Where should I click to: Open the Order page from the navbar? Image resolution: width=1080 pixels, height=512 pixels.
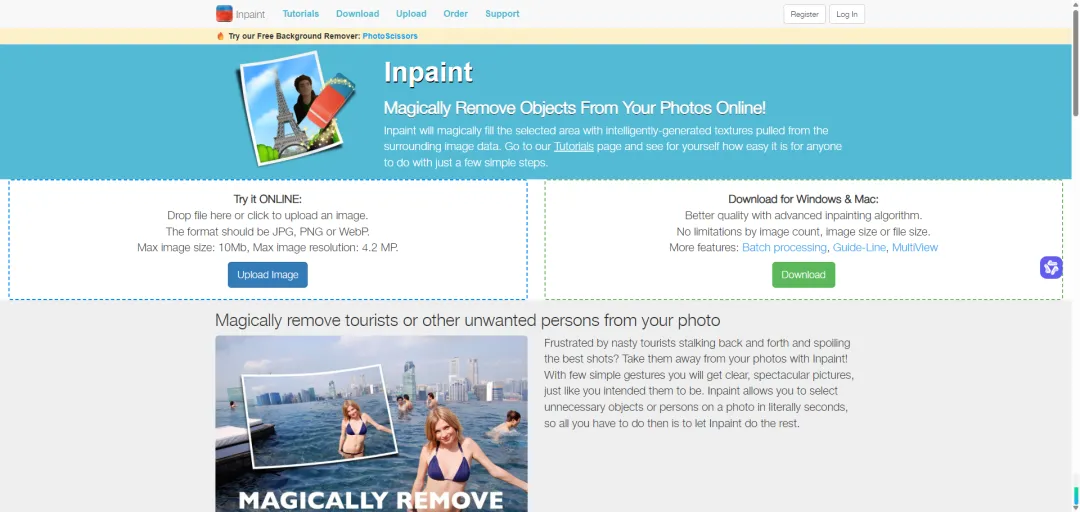[x=455, y=14]
